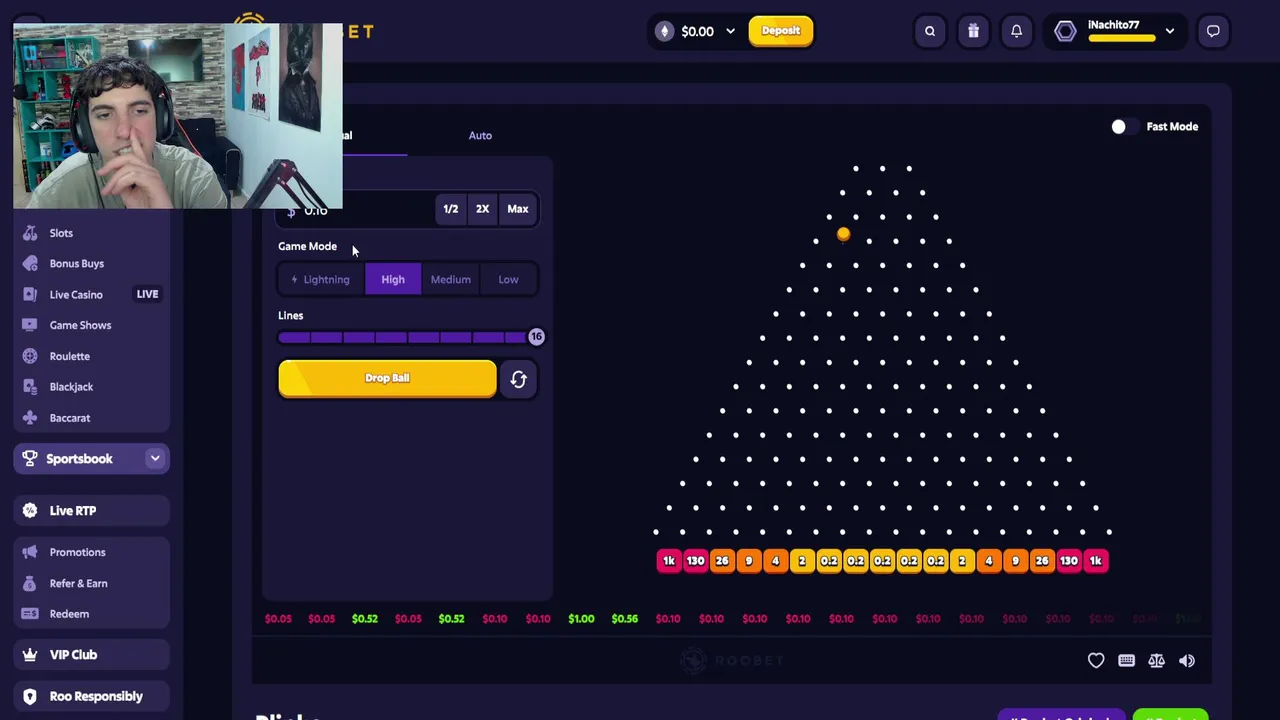Screen dimensions: 1280x720
Task: Expand the balance currency dropdown
Action: click(730, 31)
